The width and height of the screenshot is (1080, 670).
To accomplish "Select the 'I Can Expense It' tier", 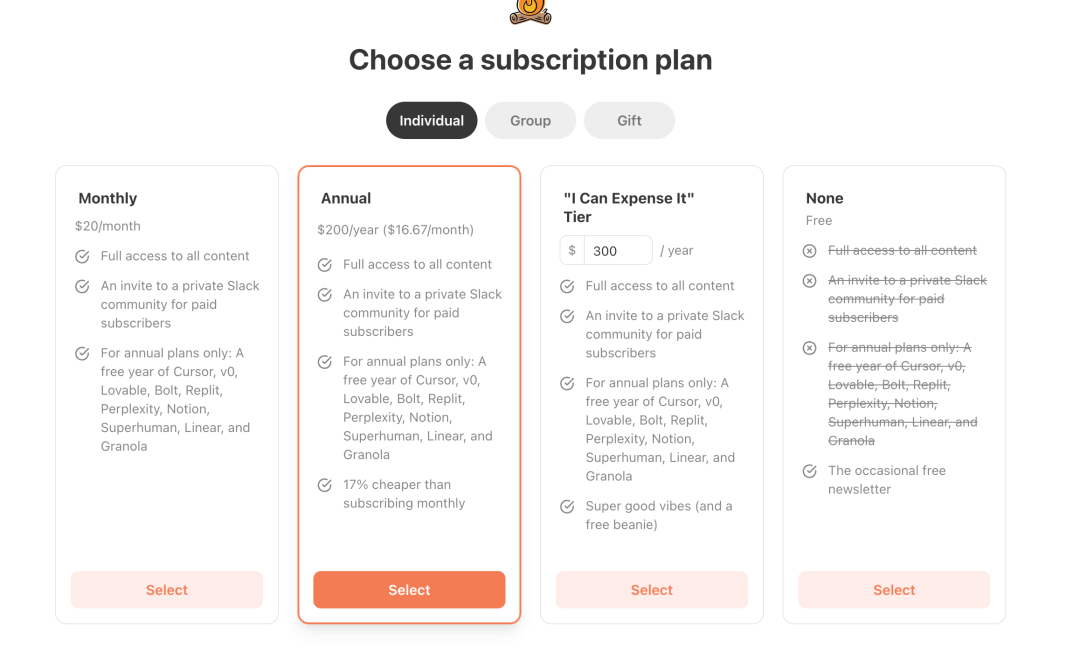I will click(652, 590).
